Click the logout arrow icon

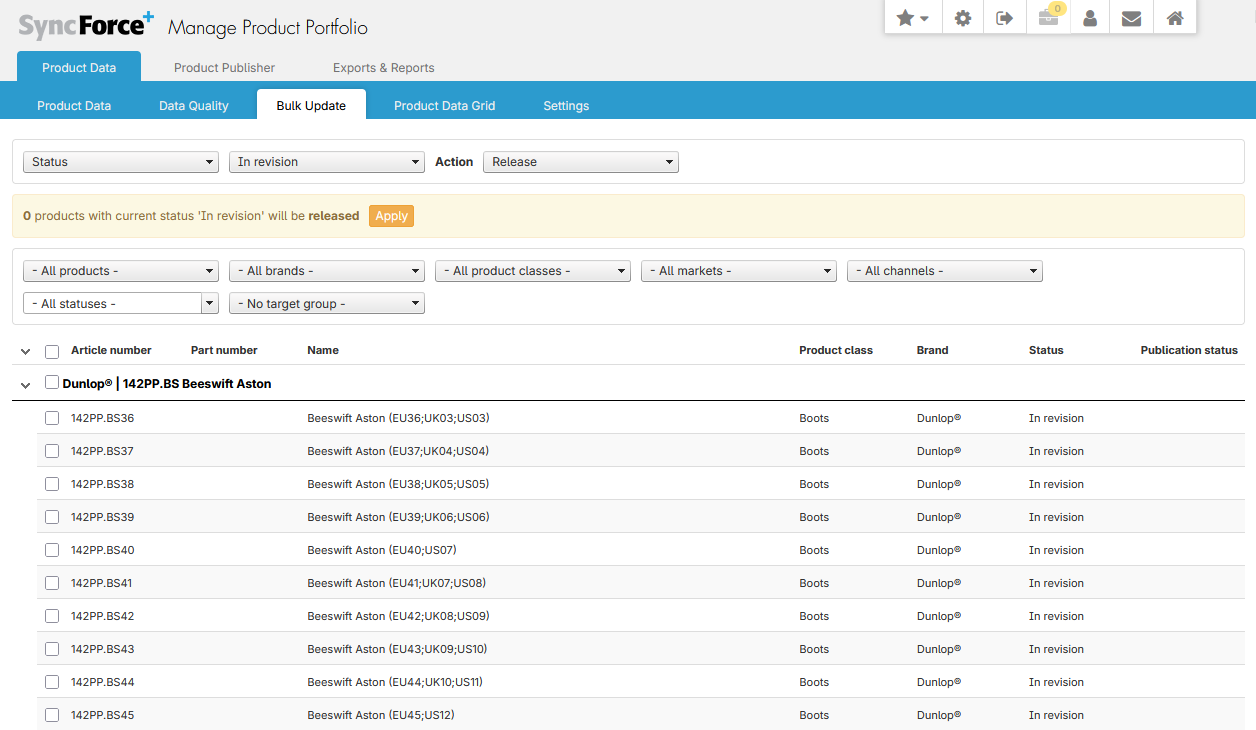point(1005,18)
